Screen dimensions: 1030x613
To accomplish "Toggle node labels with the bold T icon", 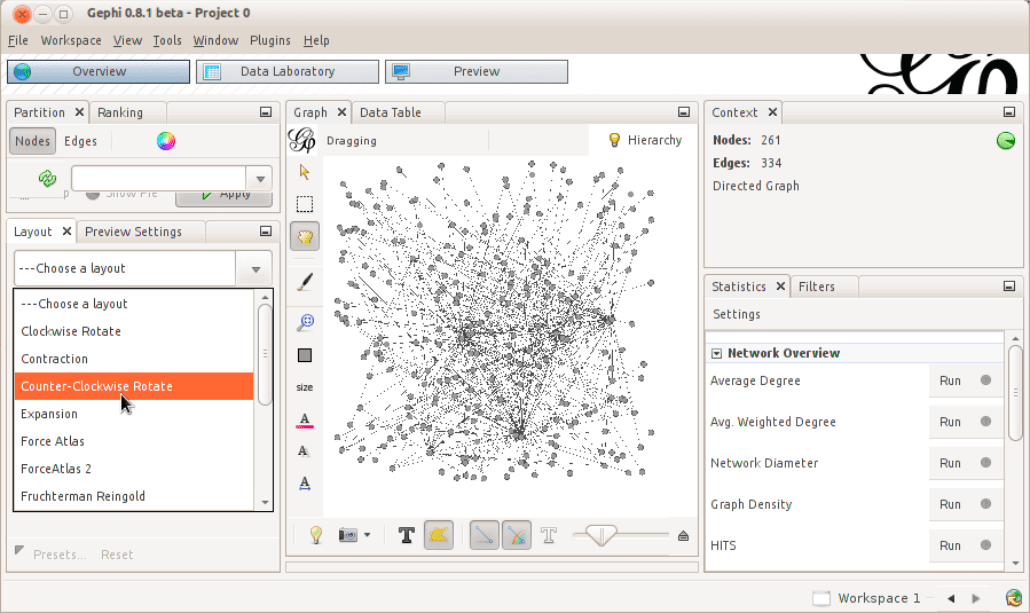I will (x=406, y=535).
